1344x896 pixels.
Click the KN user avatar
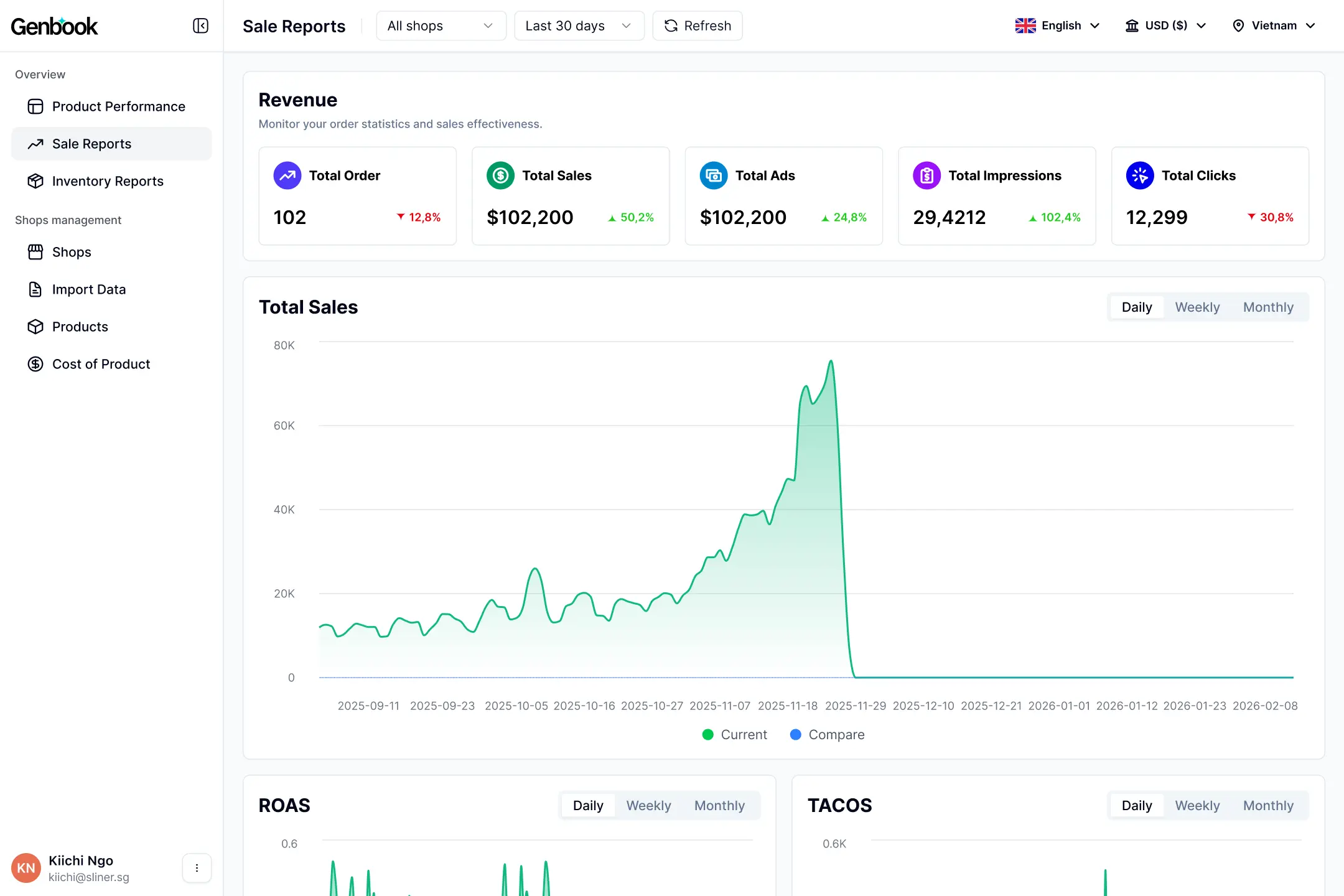click(x=26, y=868)
